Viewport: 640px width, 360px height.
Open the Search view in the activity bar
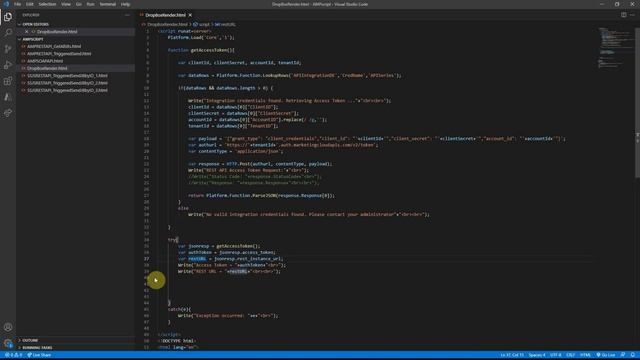tap(8, 33)
